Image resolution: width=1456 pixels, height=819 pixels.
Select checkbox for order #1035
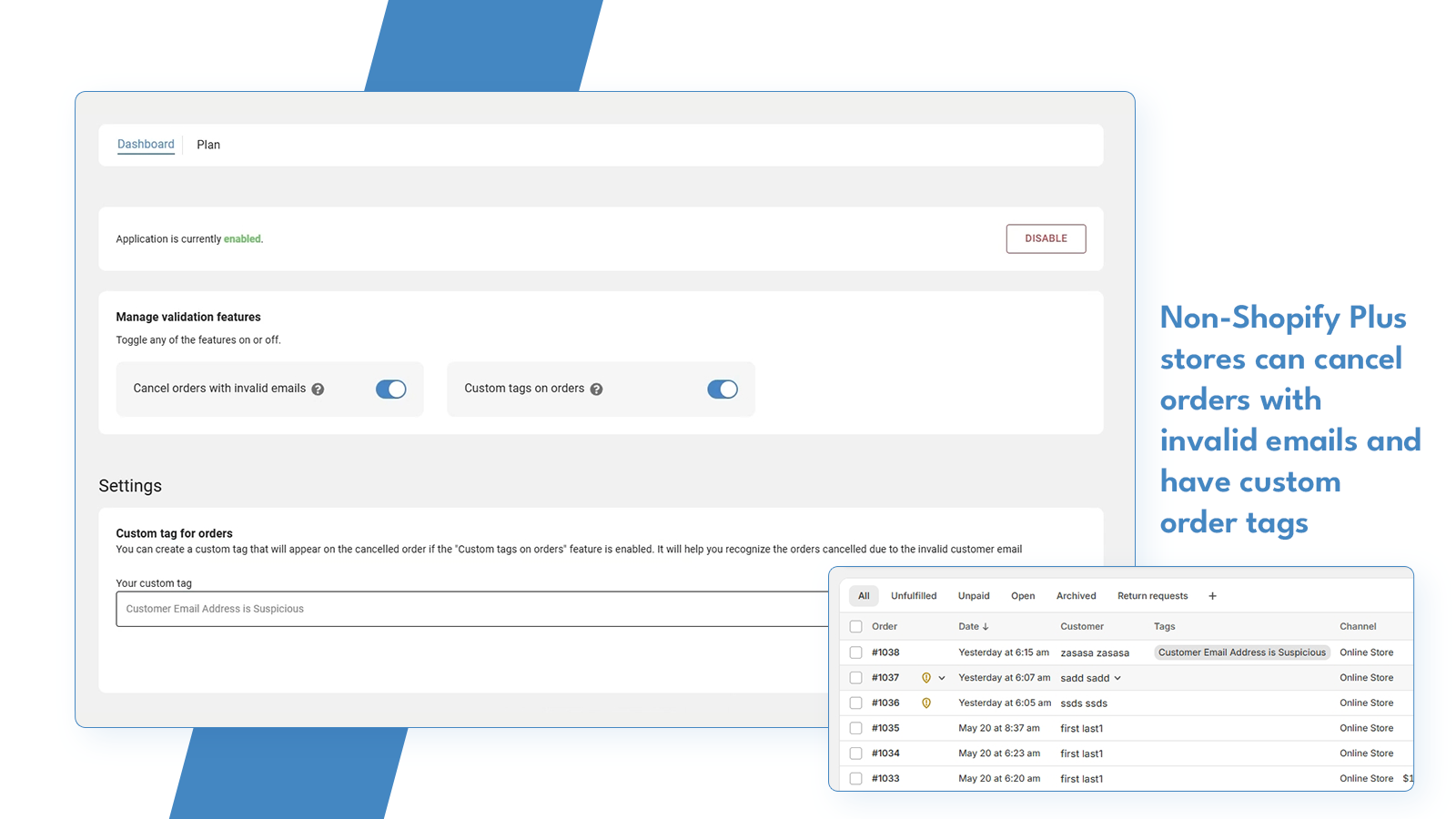855,729
